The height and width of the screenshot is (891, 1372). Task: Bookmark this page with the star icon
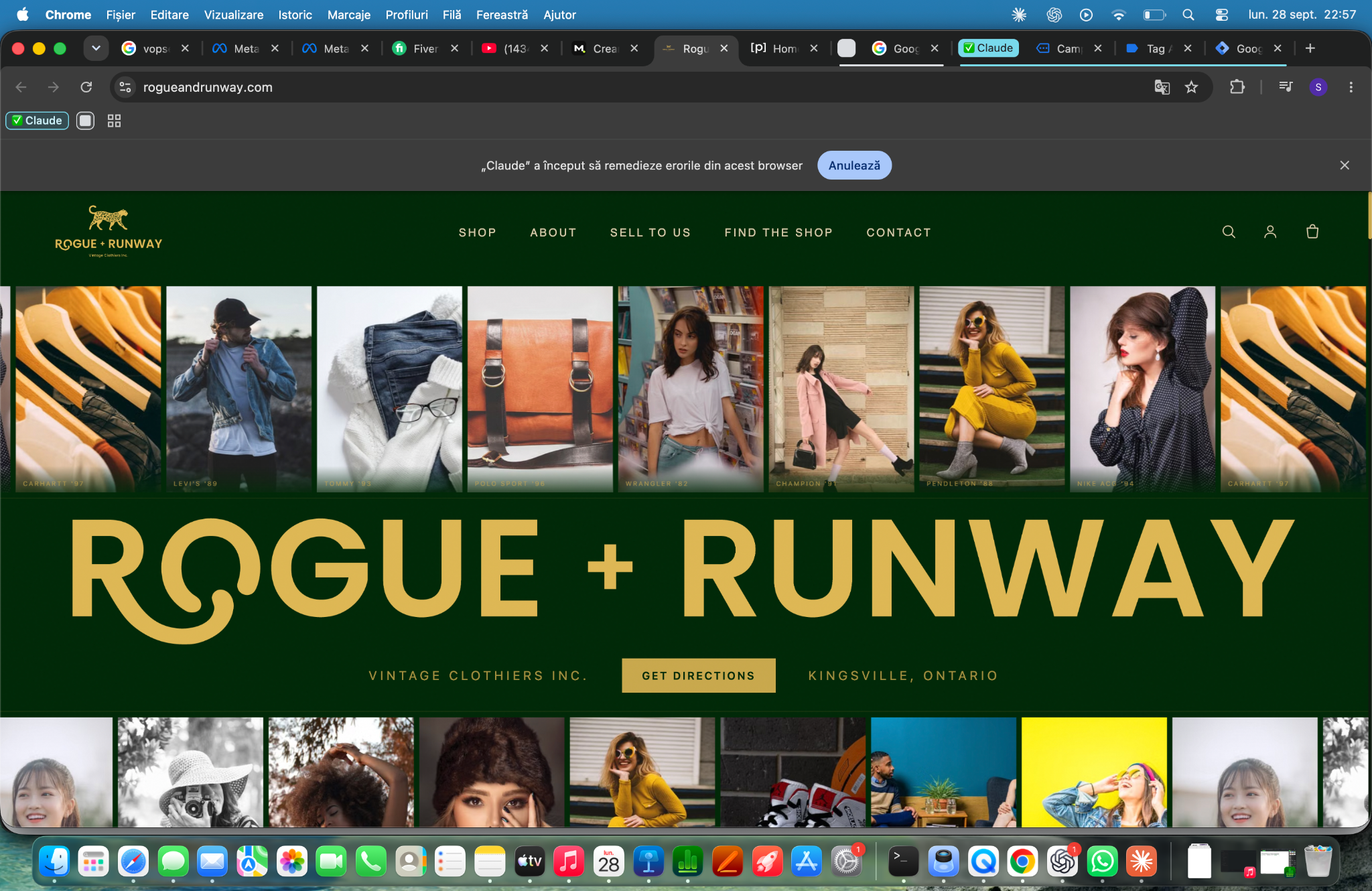pos(1191,87)
